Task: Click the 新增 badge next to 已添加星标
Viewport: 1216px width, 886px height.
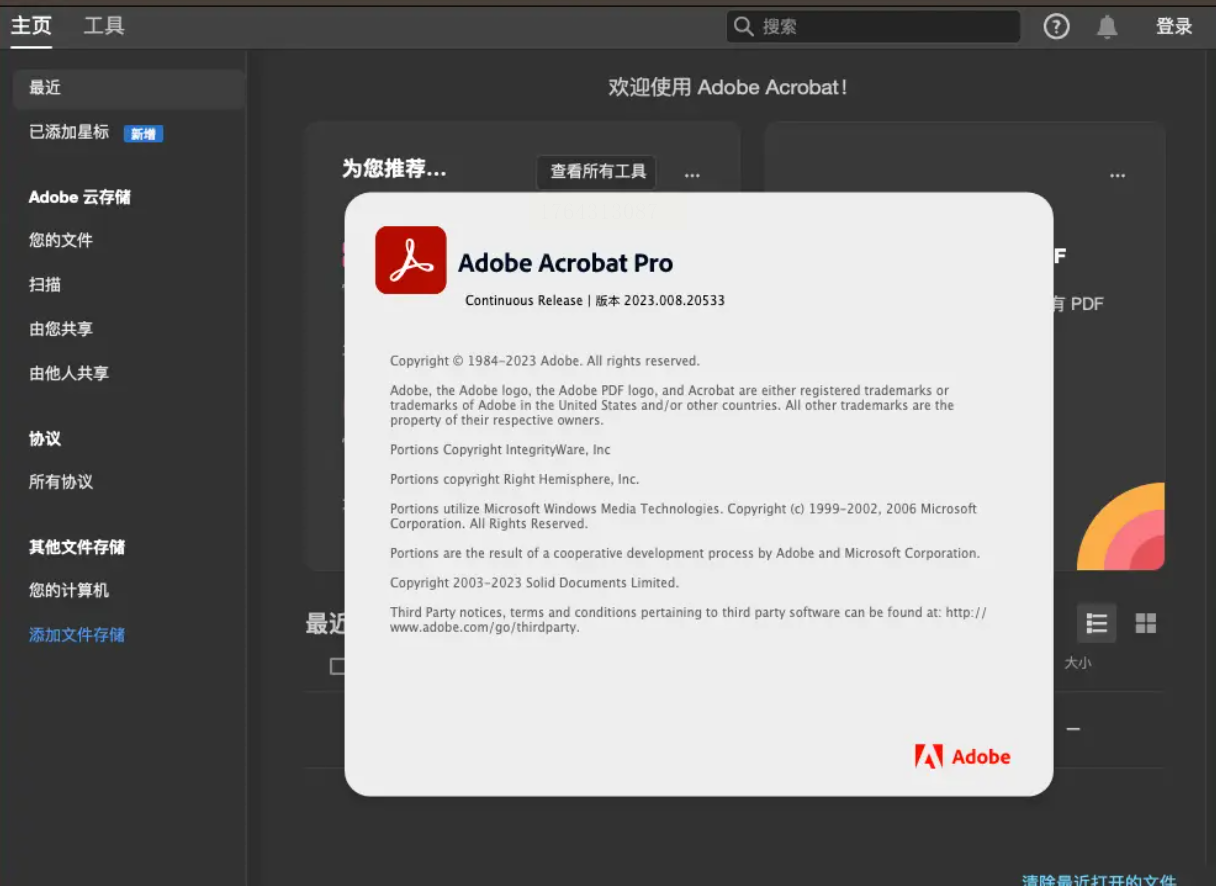Action: (143, 133)
